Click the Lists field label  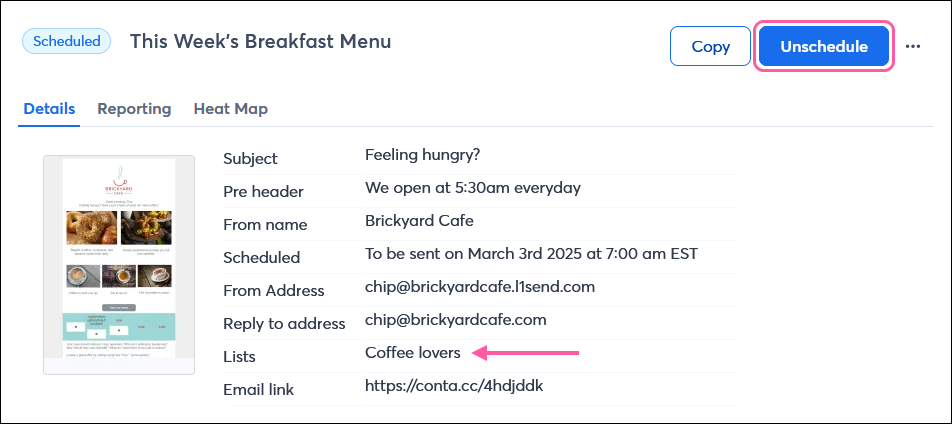pos(239,357)
